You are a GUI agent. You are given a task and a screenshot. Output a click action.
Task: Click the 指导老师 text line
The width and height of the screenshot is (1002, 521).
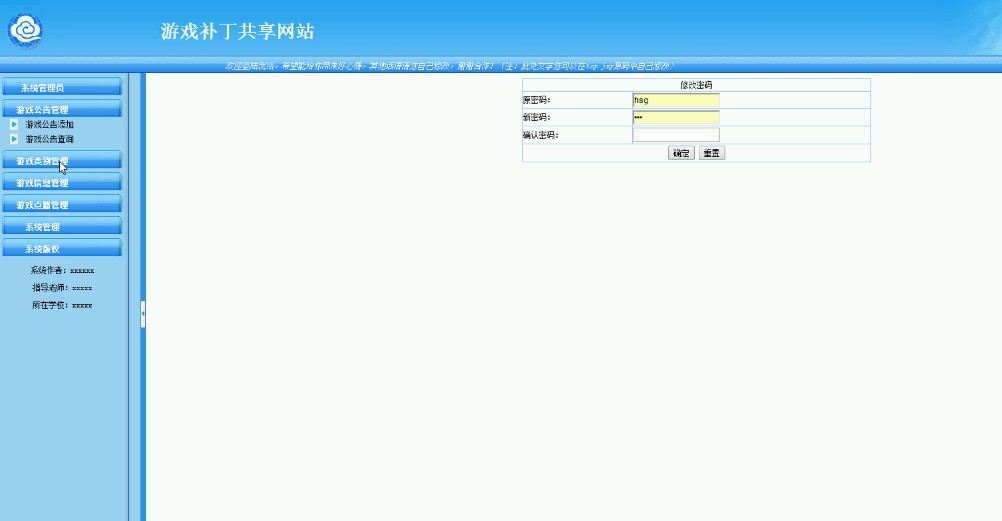click(x=62, y=288)
